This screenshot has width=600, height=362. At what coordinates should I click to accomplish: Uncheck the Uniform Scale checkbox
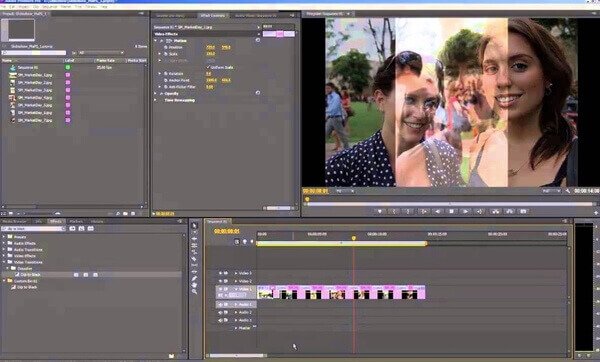click(209, 67)
